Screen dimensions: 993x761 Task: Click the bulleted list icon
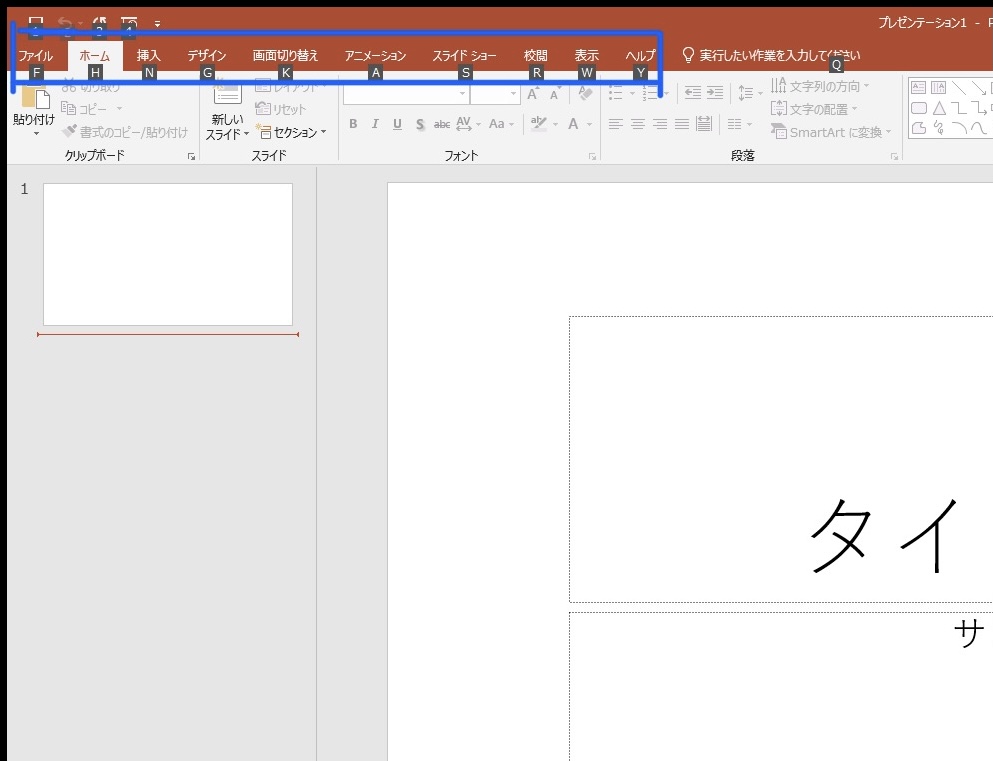coord(616,94)
